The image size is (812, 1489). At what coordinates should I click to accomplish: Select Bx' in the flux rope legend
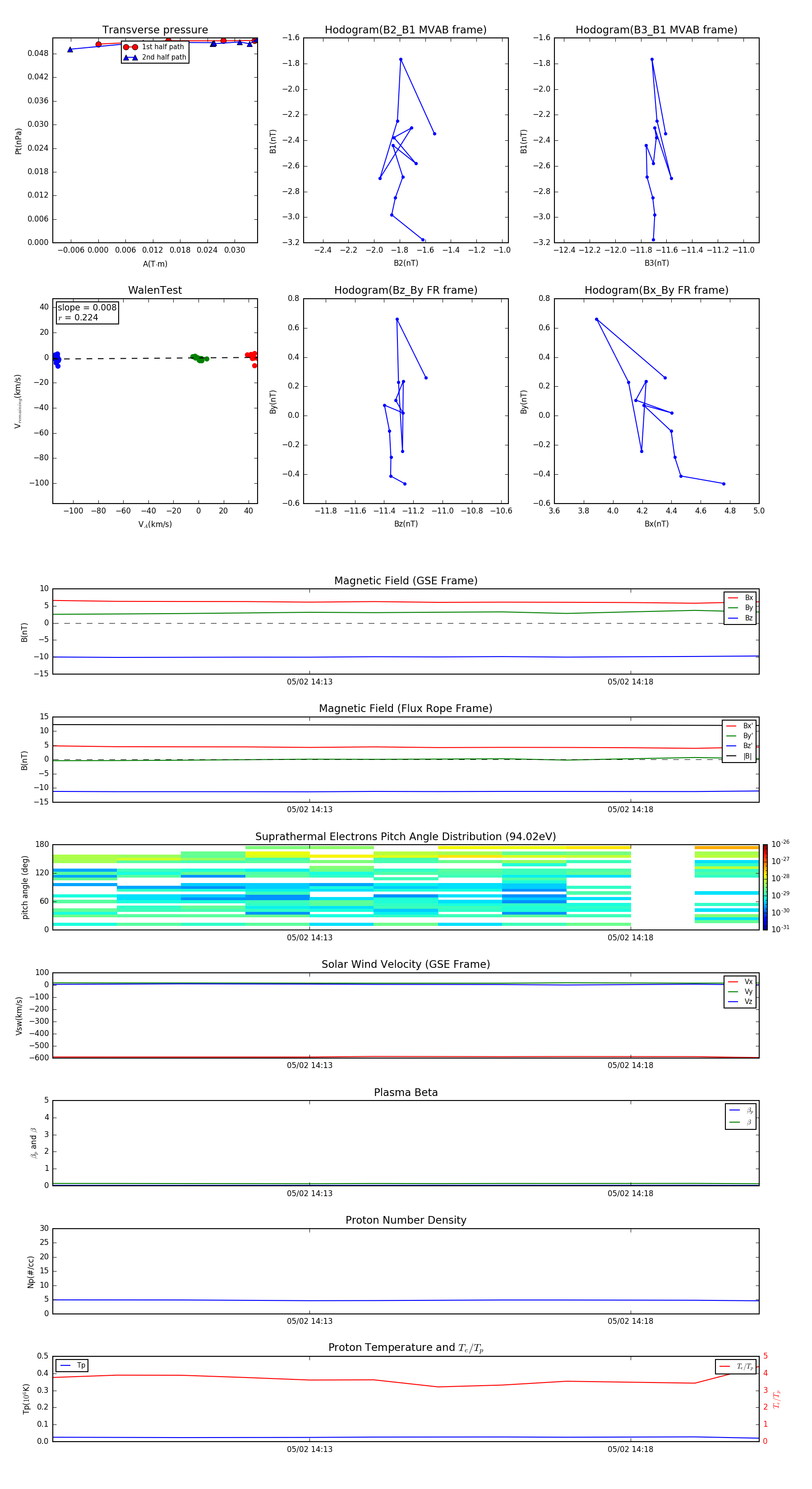click(739, 726)
